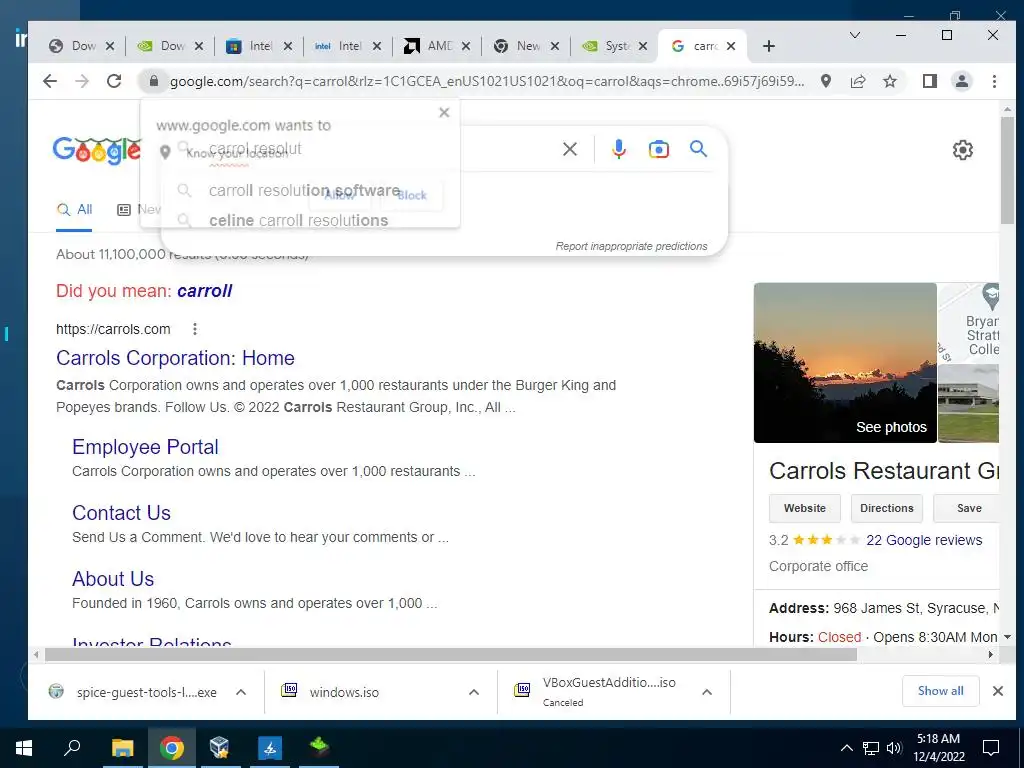This screenshot has height=768, width=1024.
Task: Open the About Us link
Action: coord(113,579)
